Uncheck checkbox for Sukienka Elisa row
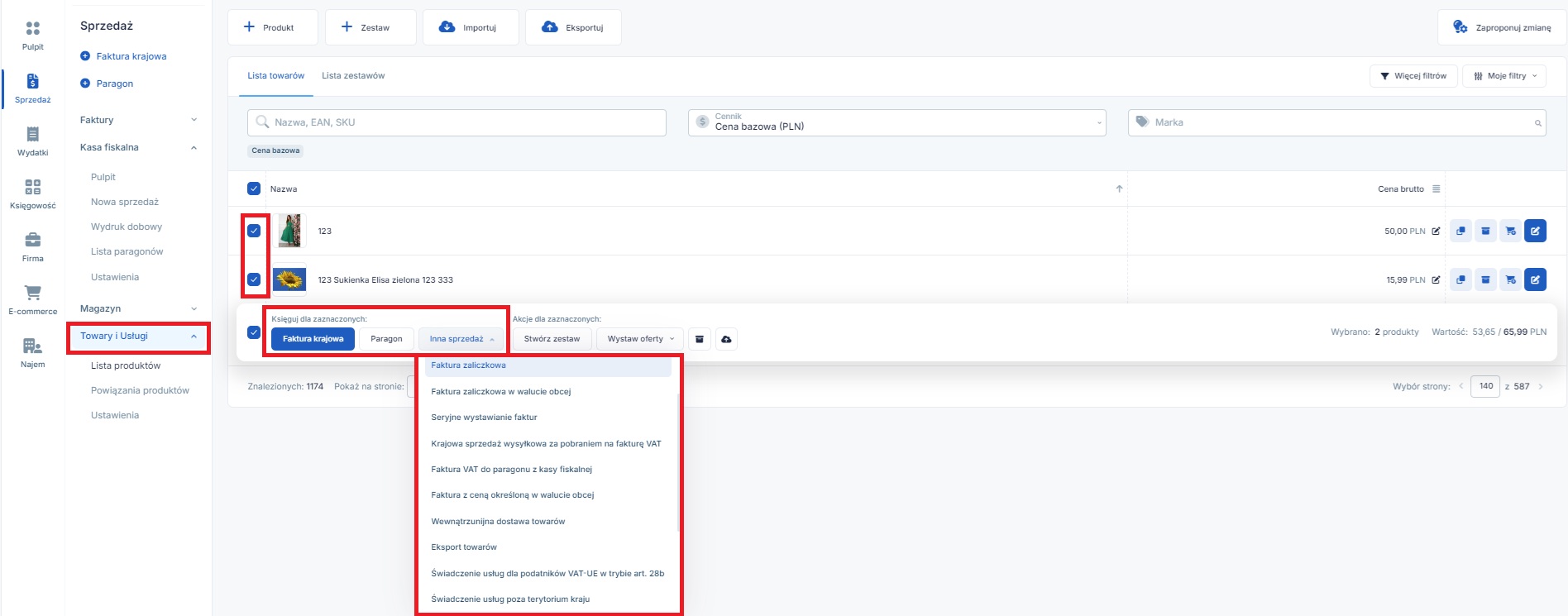 254,279
